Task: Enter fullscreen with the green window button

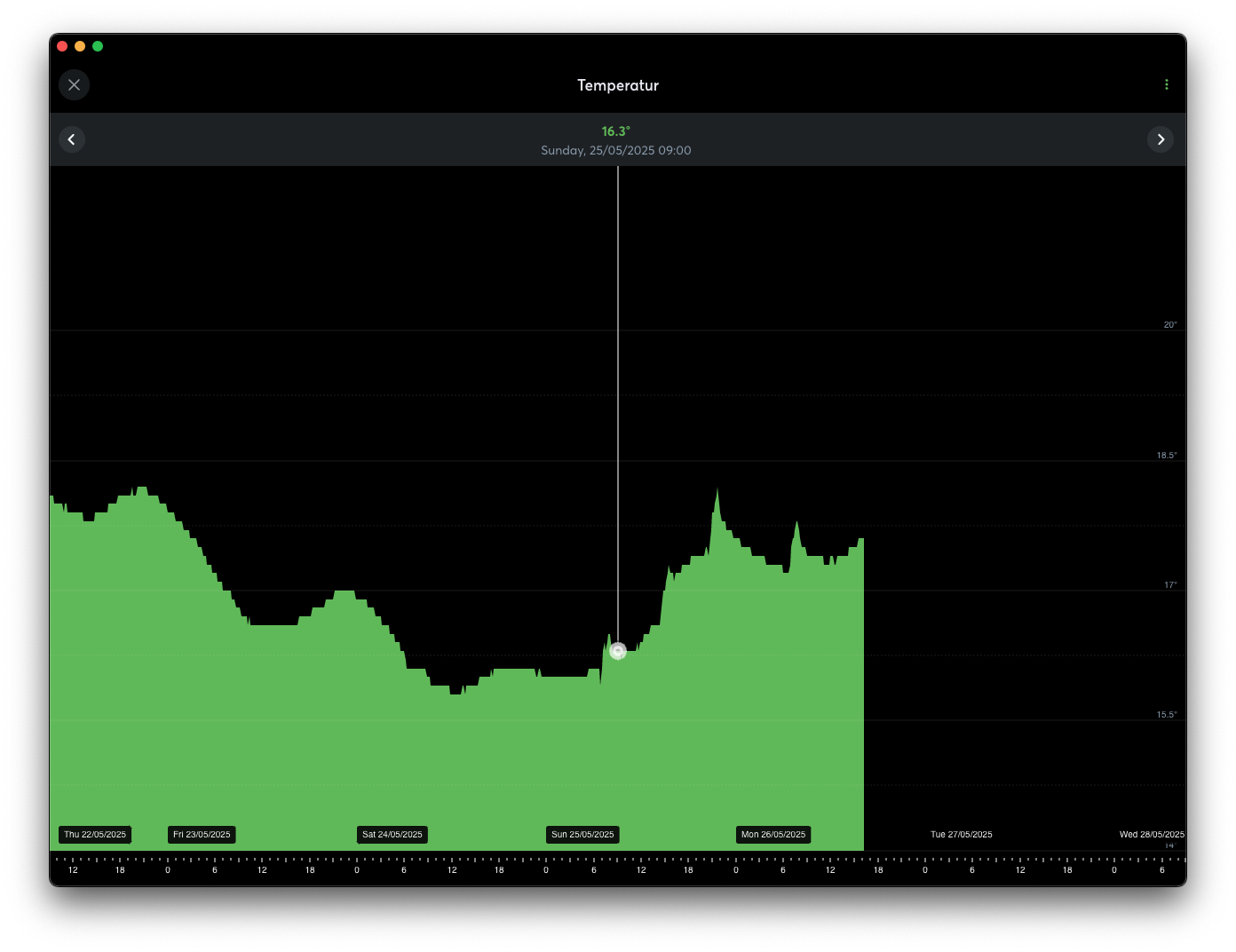Action: click(x=98, y=46)
